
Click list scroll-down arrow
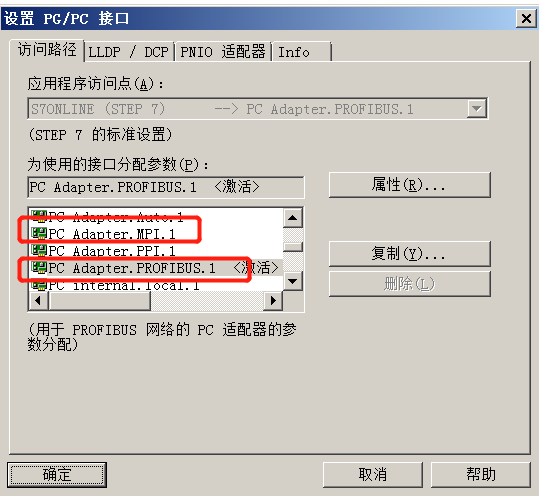293,281
